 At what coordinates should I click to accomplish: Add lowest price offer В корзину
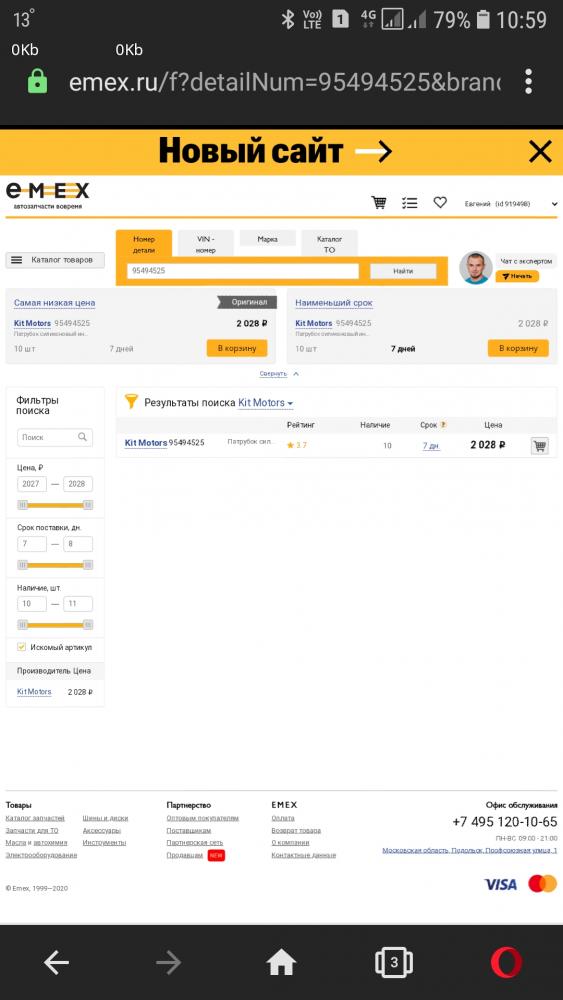click(x=237, y=348)
